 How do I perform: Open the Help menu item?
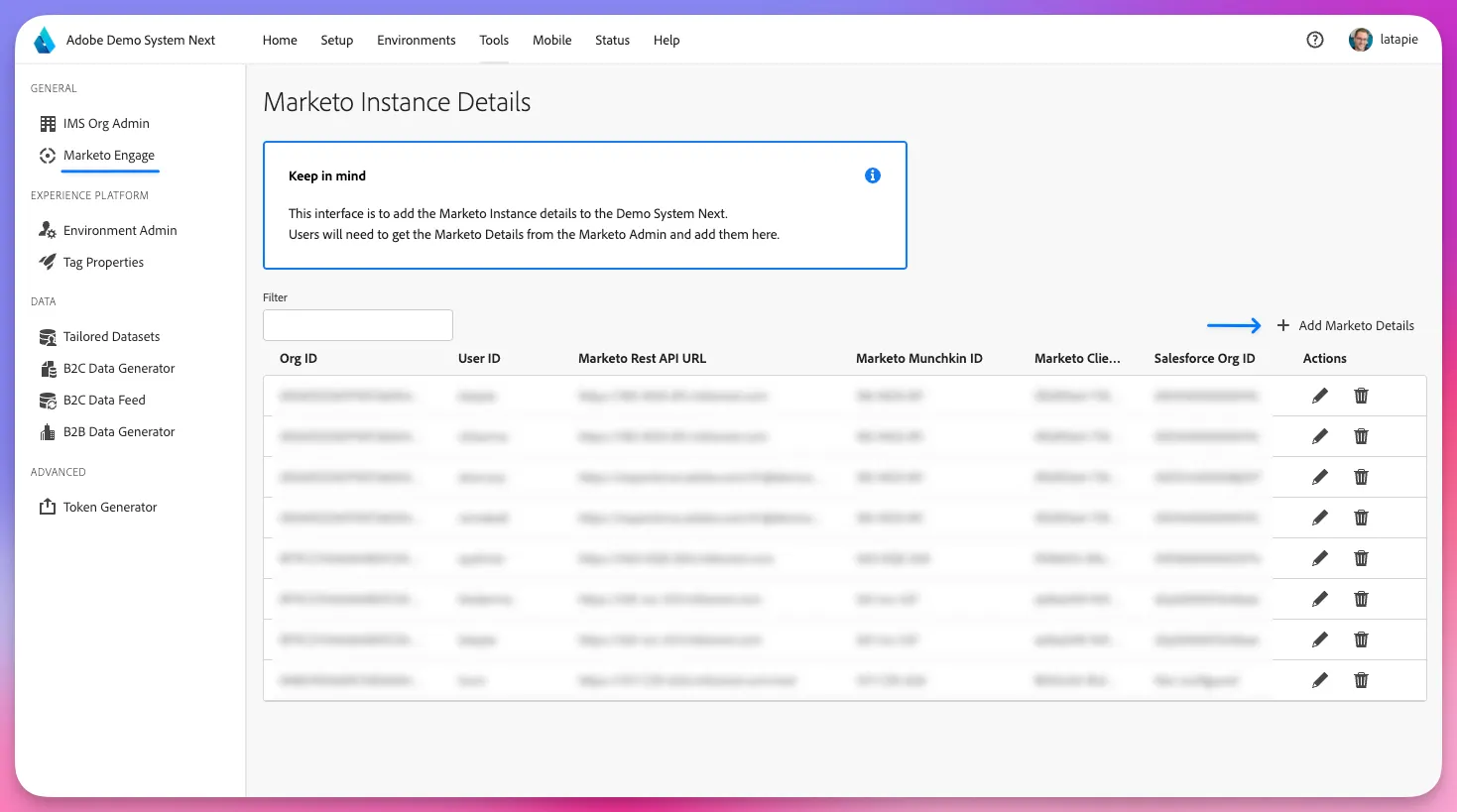point(667,41)
